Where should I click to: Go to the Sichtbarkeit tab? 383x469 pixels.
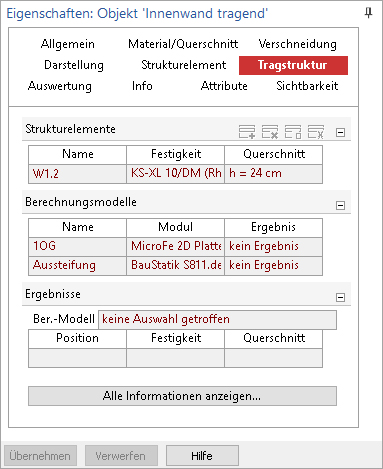tap(307, 86)
